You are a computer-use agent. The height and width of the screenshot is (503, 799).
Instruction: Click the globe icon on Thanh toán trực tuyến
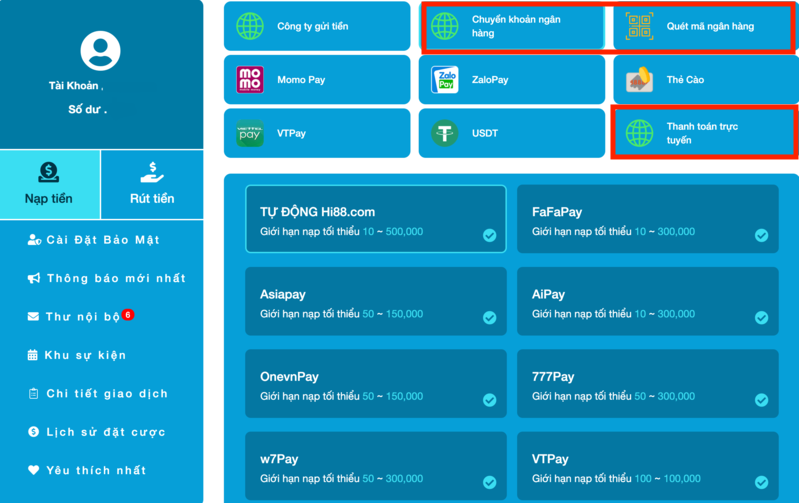click(x=639, y=133)
